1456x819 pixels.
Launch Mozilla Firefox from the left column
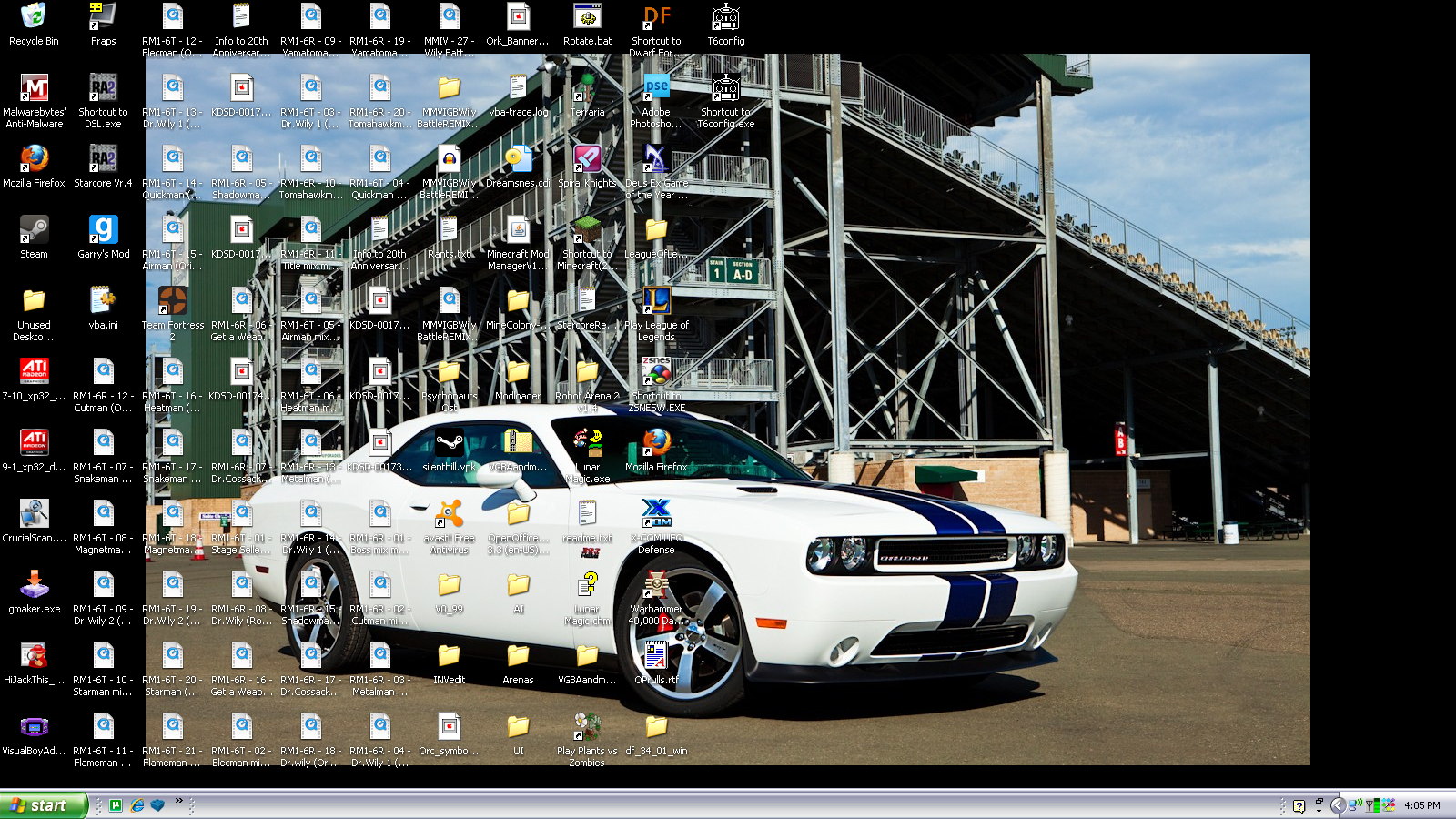pyautogui.click(x=34, y=159)
